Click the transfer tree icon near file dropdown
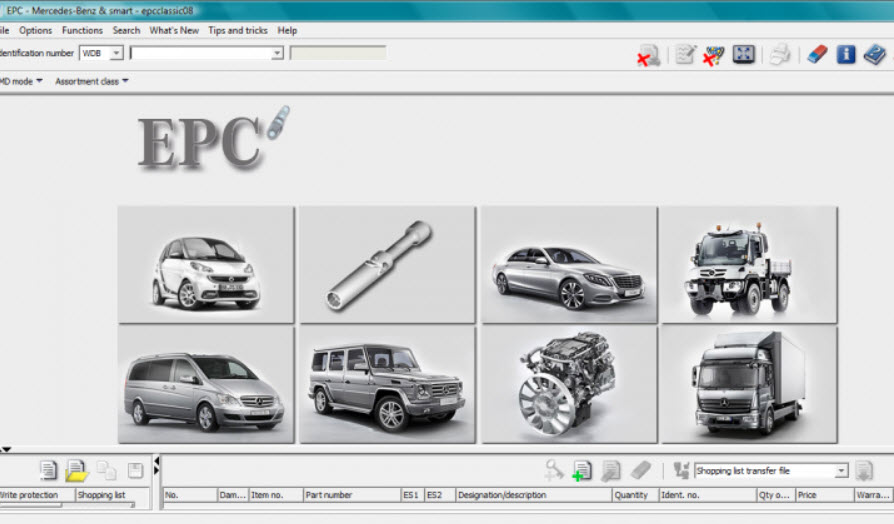 point(681,470)
